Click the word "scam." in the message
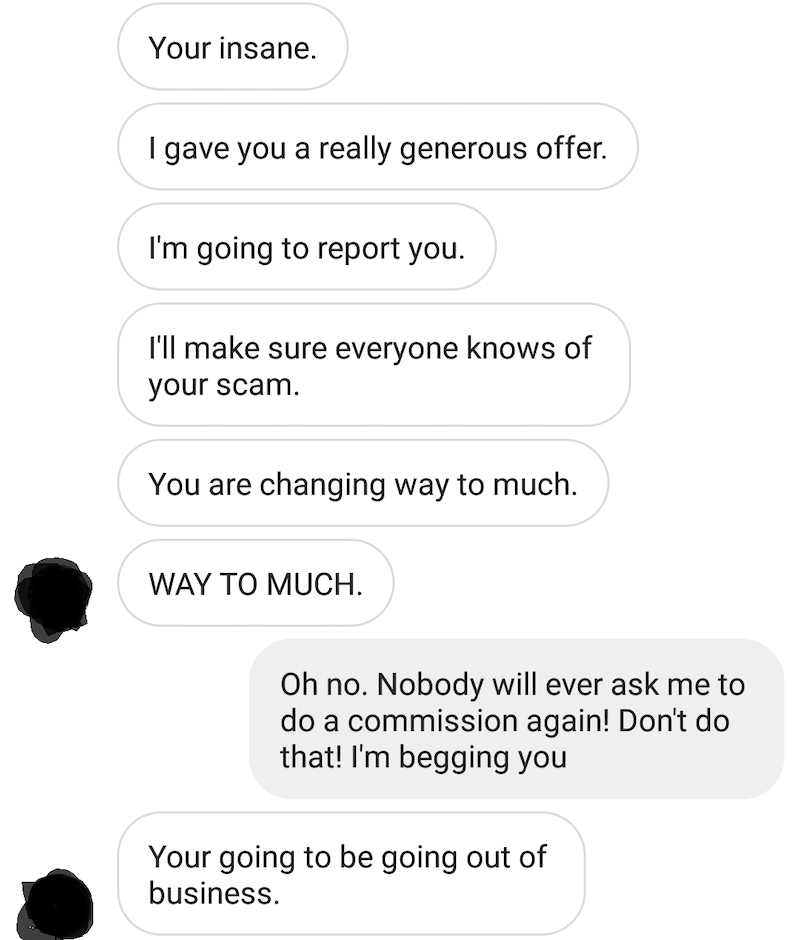 pyautogui.click(x=258, y=385)
